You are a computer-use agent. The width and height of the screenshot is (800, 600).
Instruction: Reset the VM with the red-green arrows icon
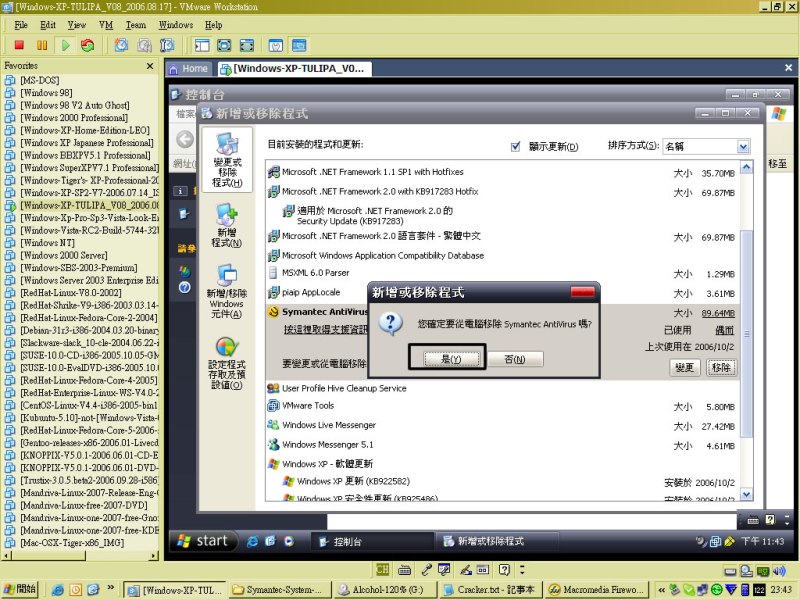tap(88, 45)
